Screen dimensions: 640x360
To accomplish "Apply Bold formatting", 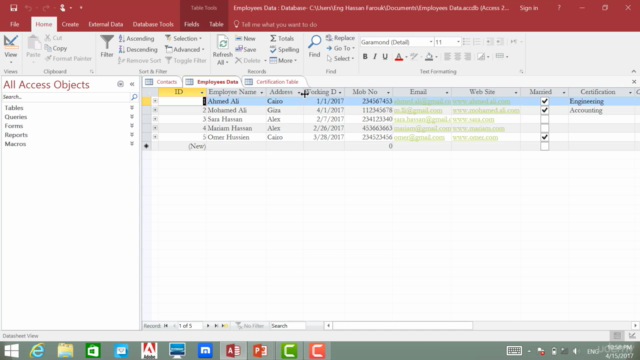I will (365, 57).
